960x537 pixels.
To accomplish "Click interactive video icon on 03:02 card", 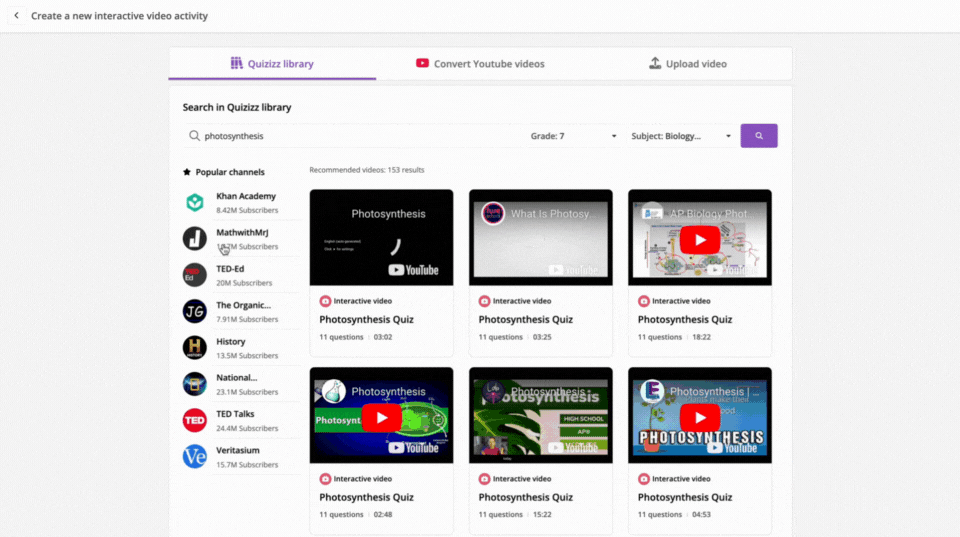I will point(325,301).
